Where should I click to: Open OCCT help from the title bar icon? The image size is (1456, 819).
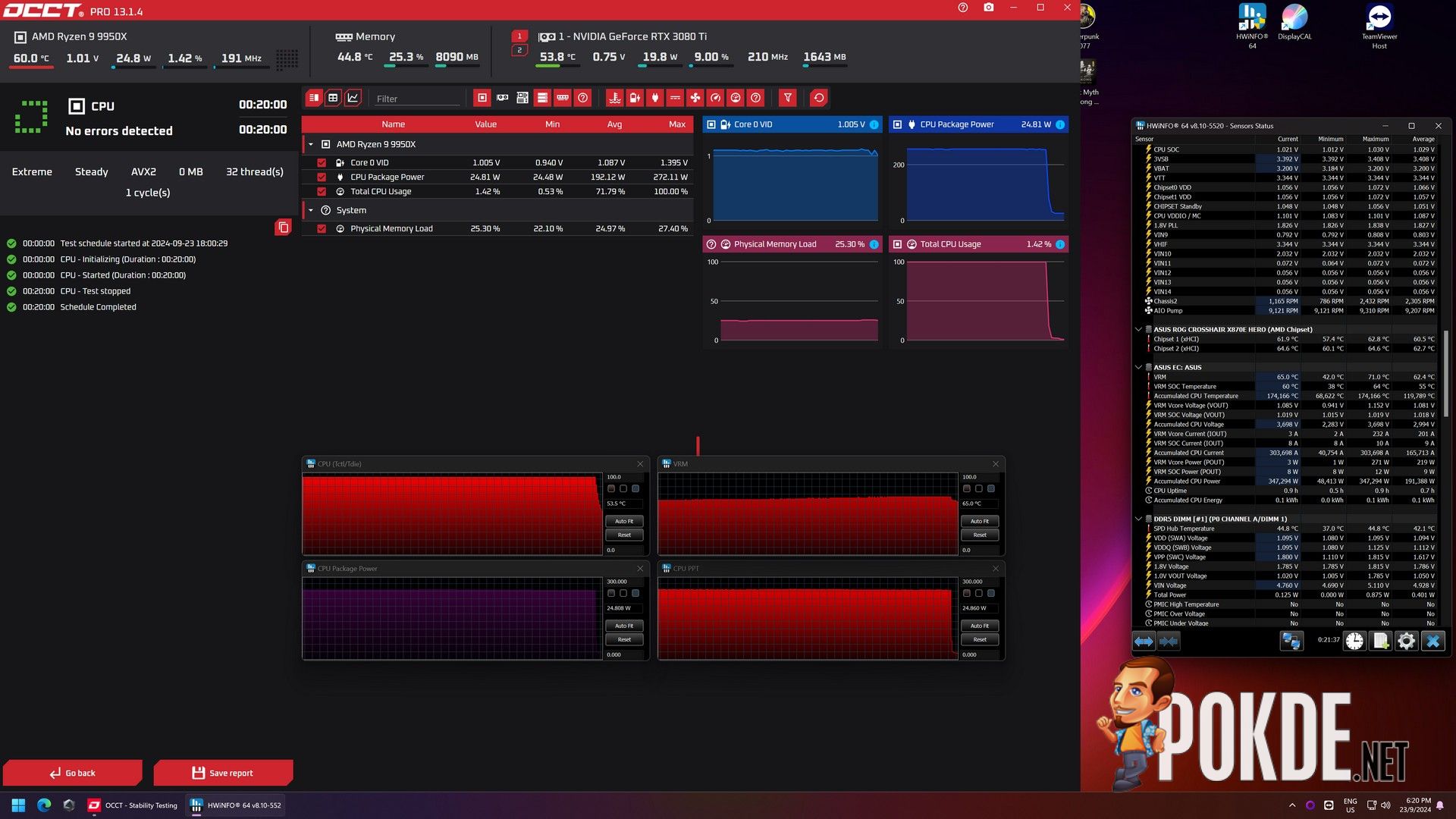coord(963,8)
